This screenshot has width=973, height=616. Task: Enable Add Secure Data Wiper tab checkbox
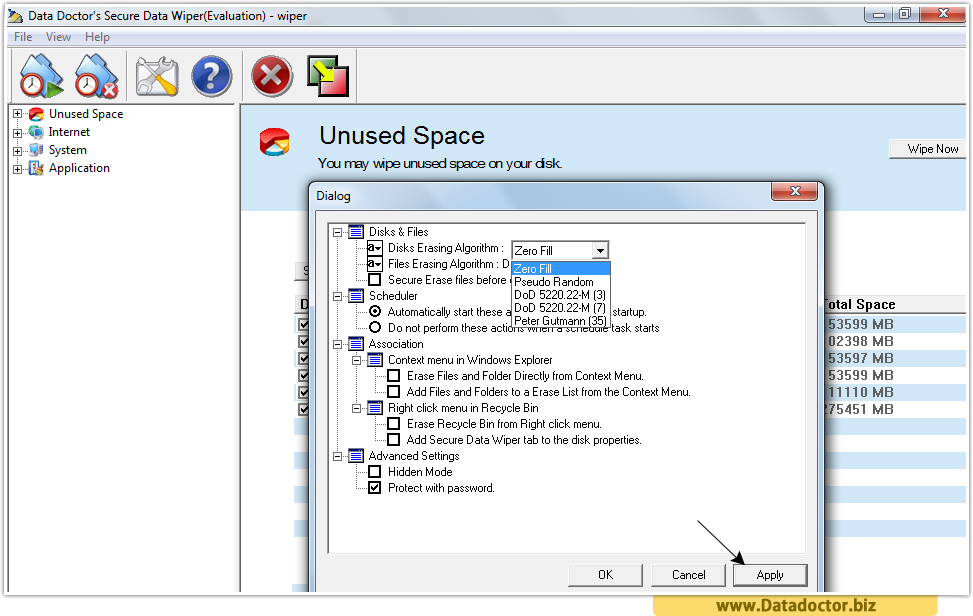(x=393, y=440)
